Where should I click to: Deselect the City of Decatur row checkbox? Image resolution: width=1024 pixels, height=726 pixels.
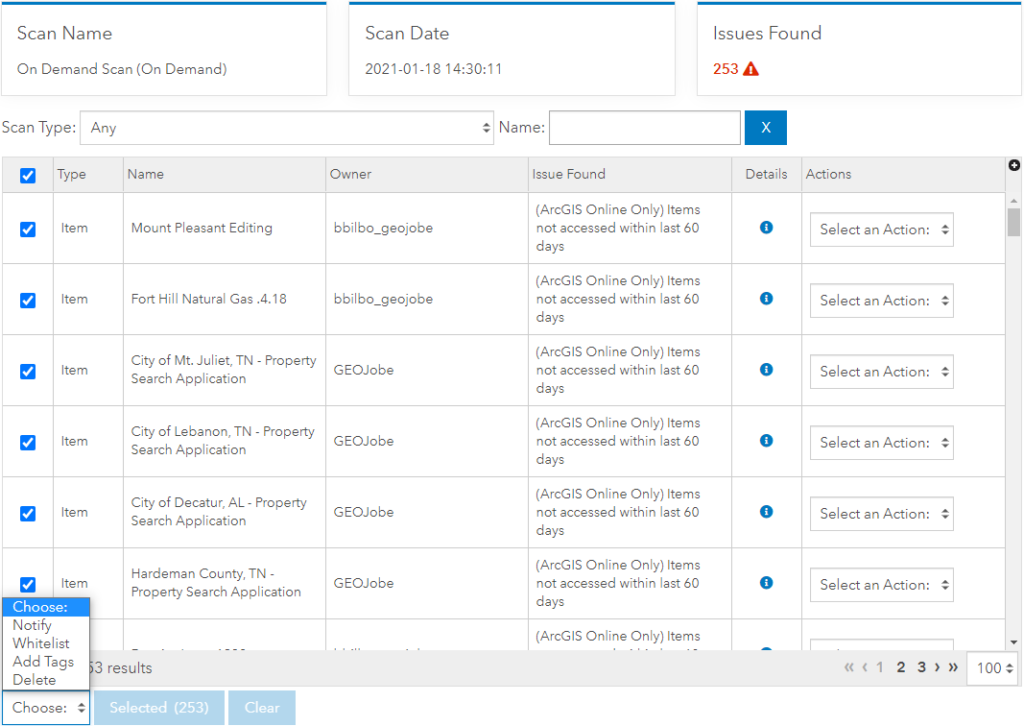[28, 513]
